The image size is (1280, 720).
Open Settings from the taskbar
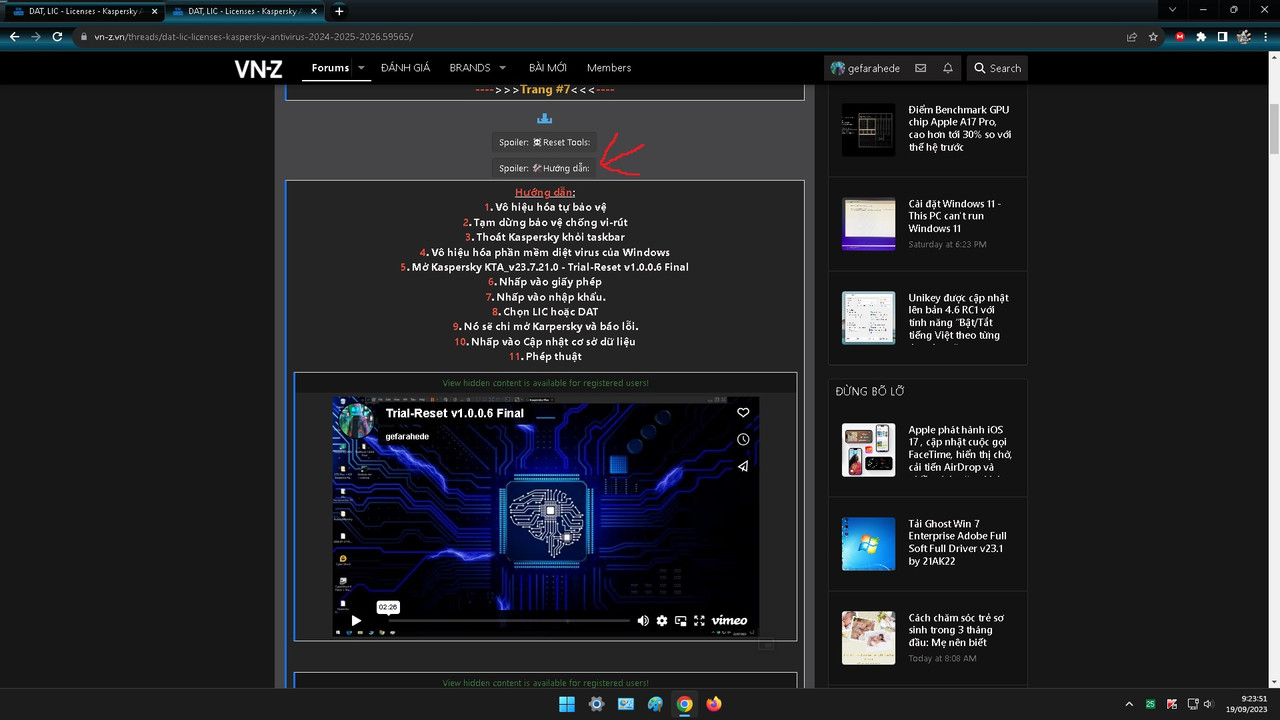tap(596, 704)
